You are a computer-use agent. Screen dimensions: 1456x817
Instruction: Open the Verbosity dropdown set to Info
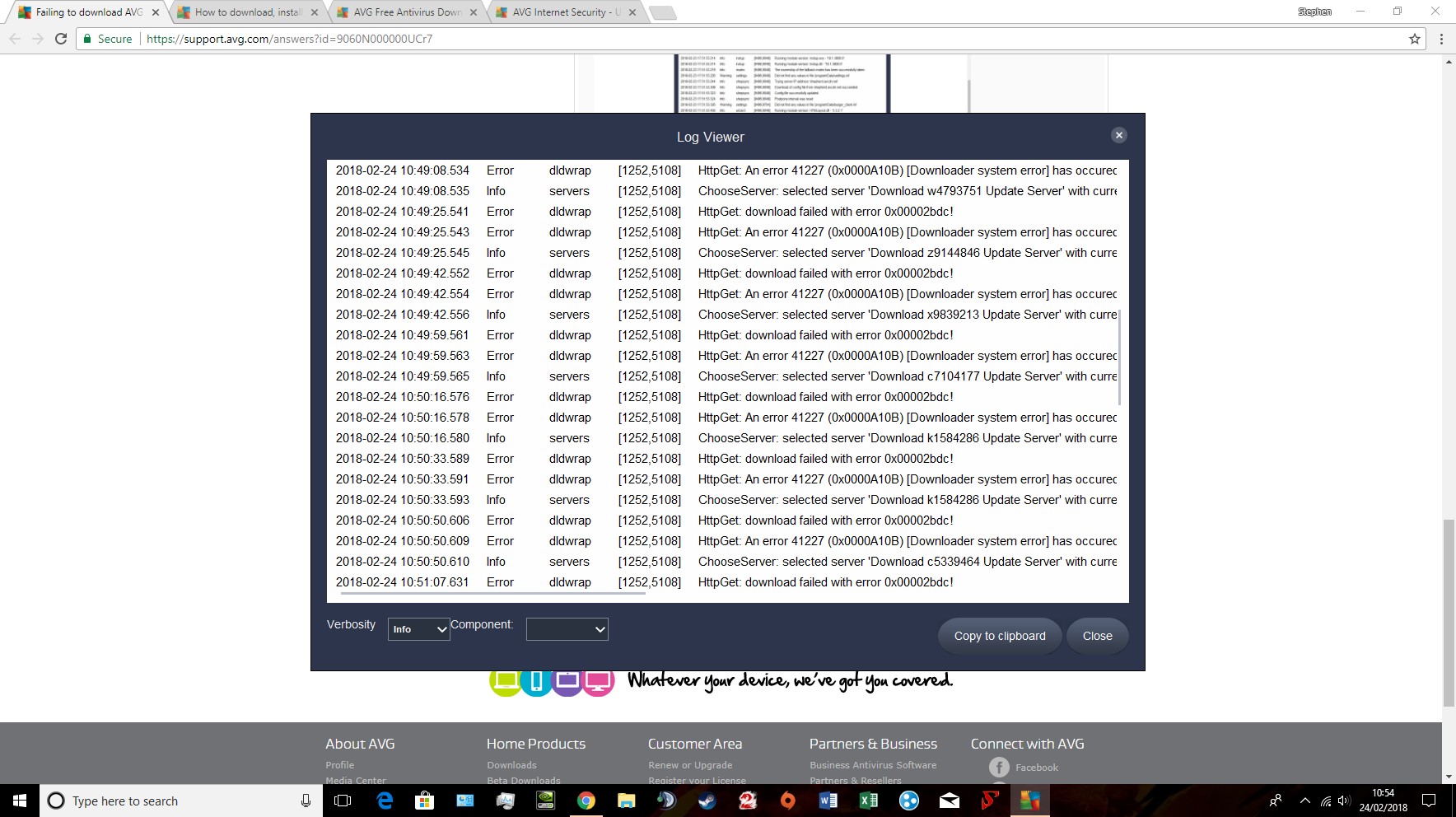click(x=418, y=629)
